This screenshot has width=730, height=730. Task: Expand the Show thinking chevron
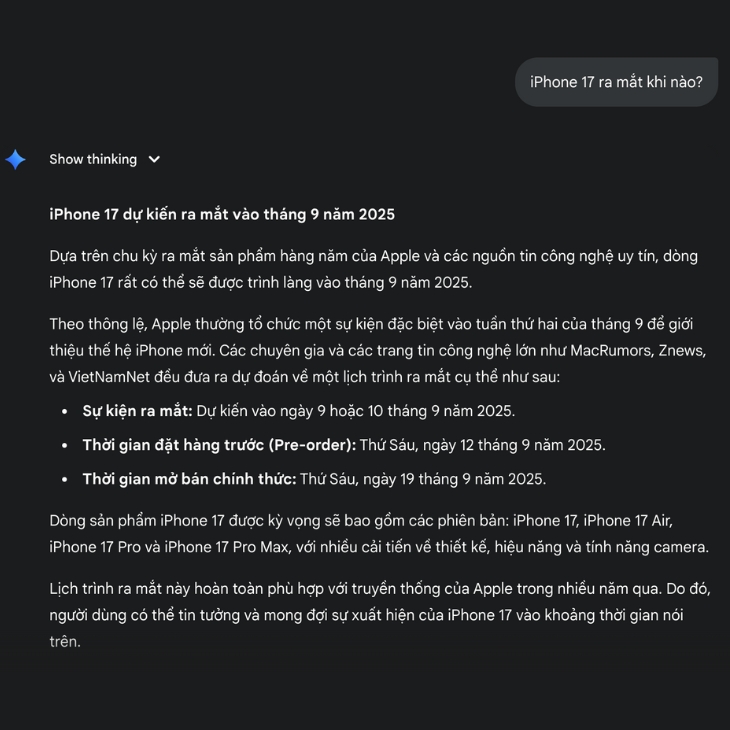[x=154, y=159]
